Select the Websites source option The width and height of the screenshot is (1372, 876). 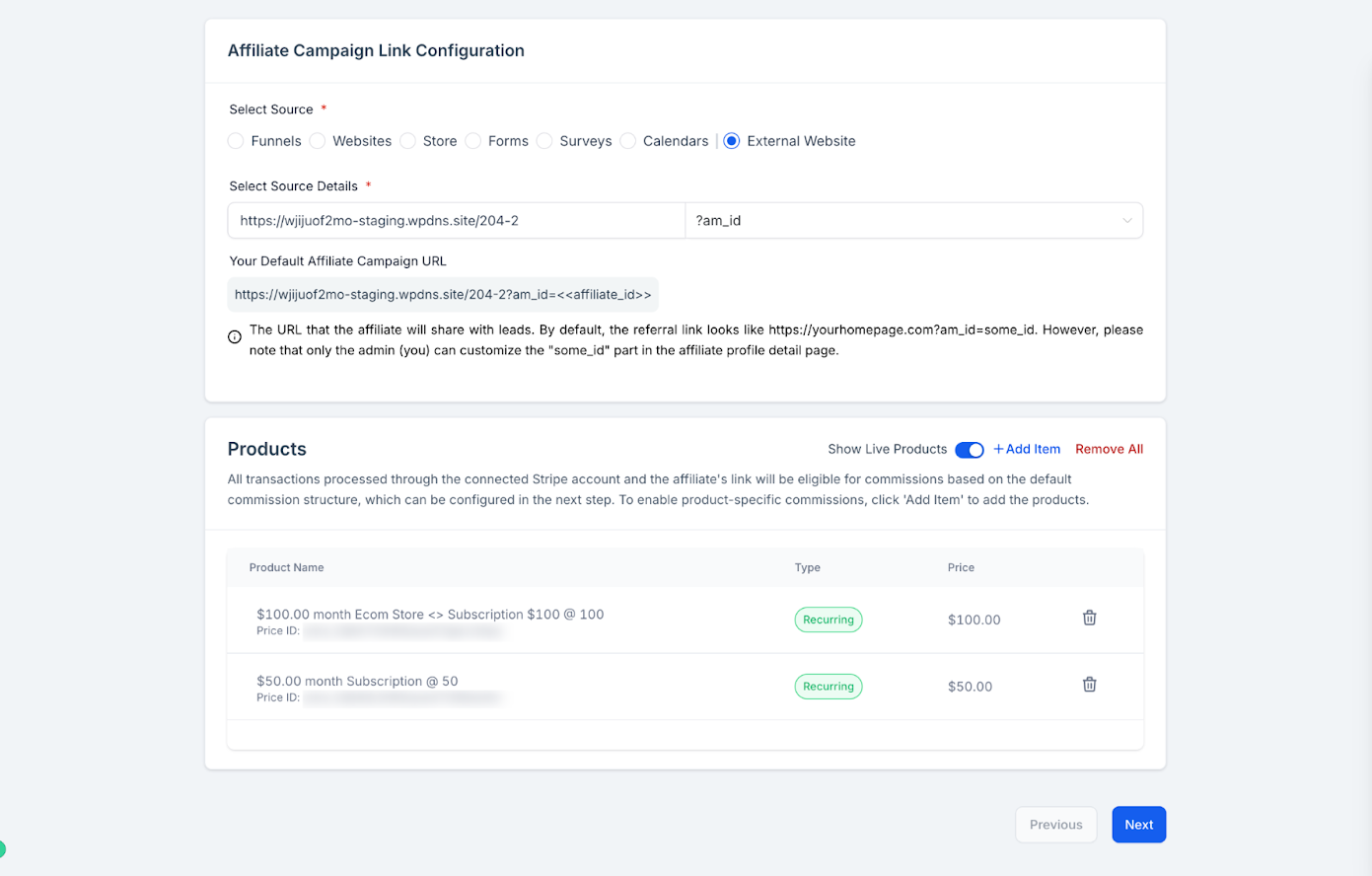pyautogui.click(x=318, y=141)
